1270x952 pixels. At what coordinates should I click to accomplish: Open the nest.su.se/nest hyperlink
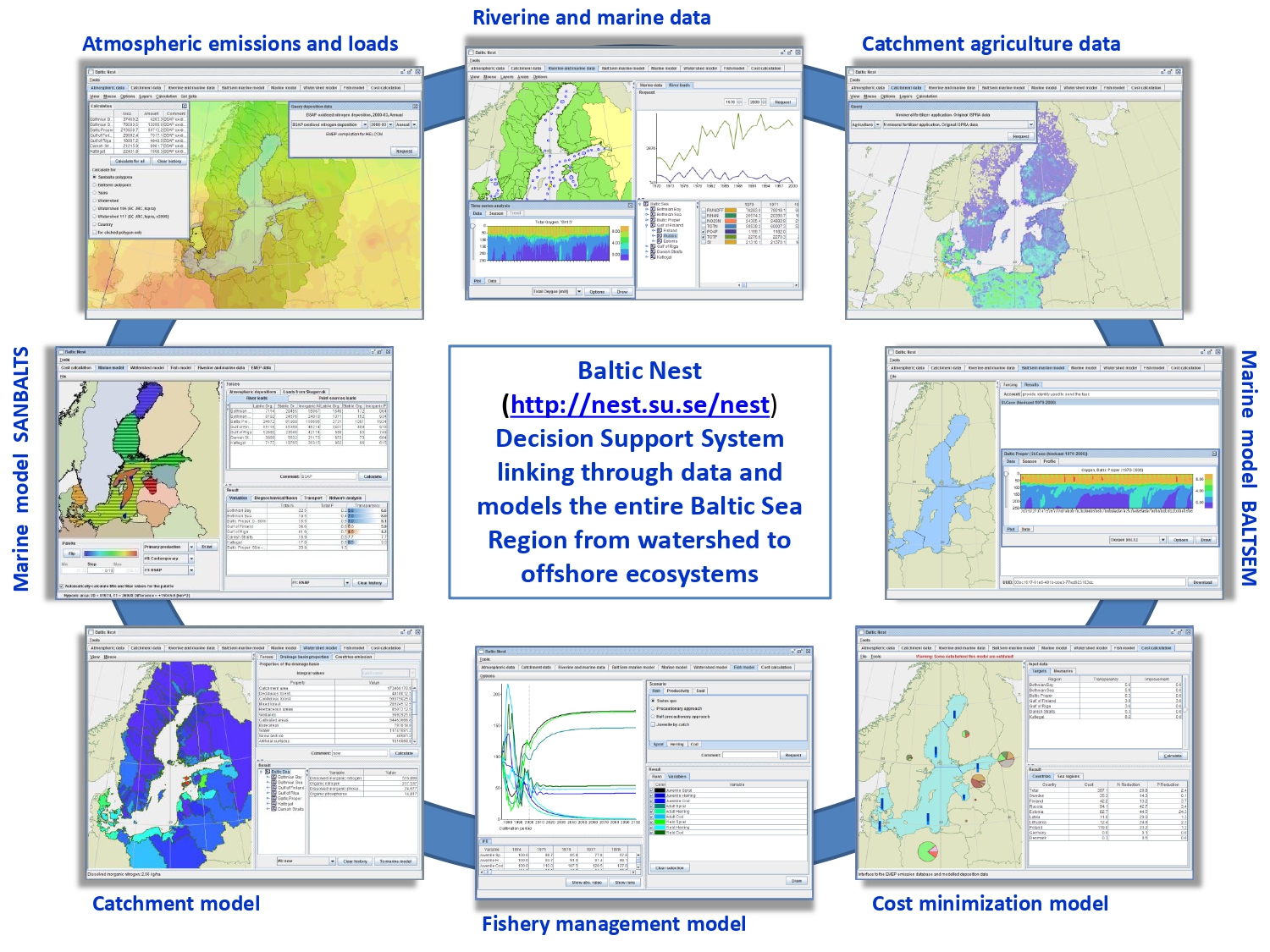[x=639, y=404]
